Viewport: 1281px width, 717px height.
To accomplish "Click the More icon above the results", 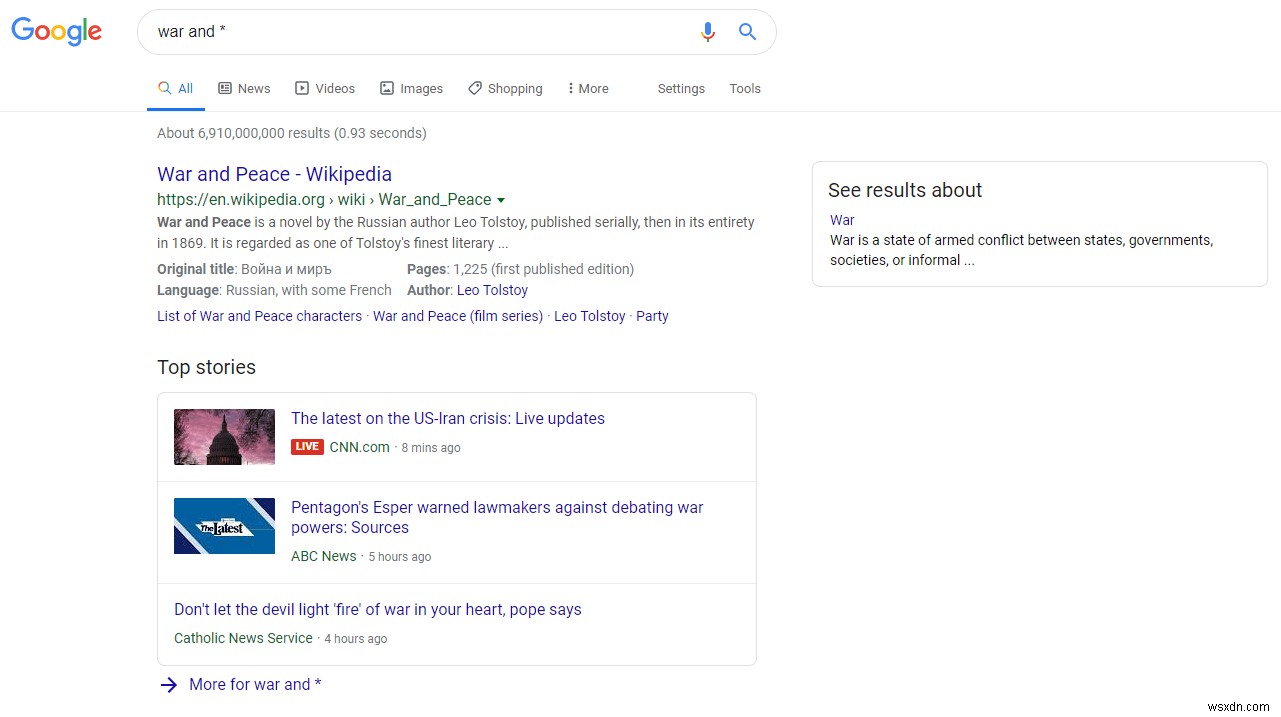I will 573,88.
